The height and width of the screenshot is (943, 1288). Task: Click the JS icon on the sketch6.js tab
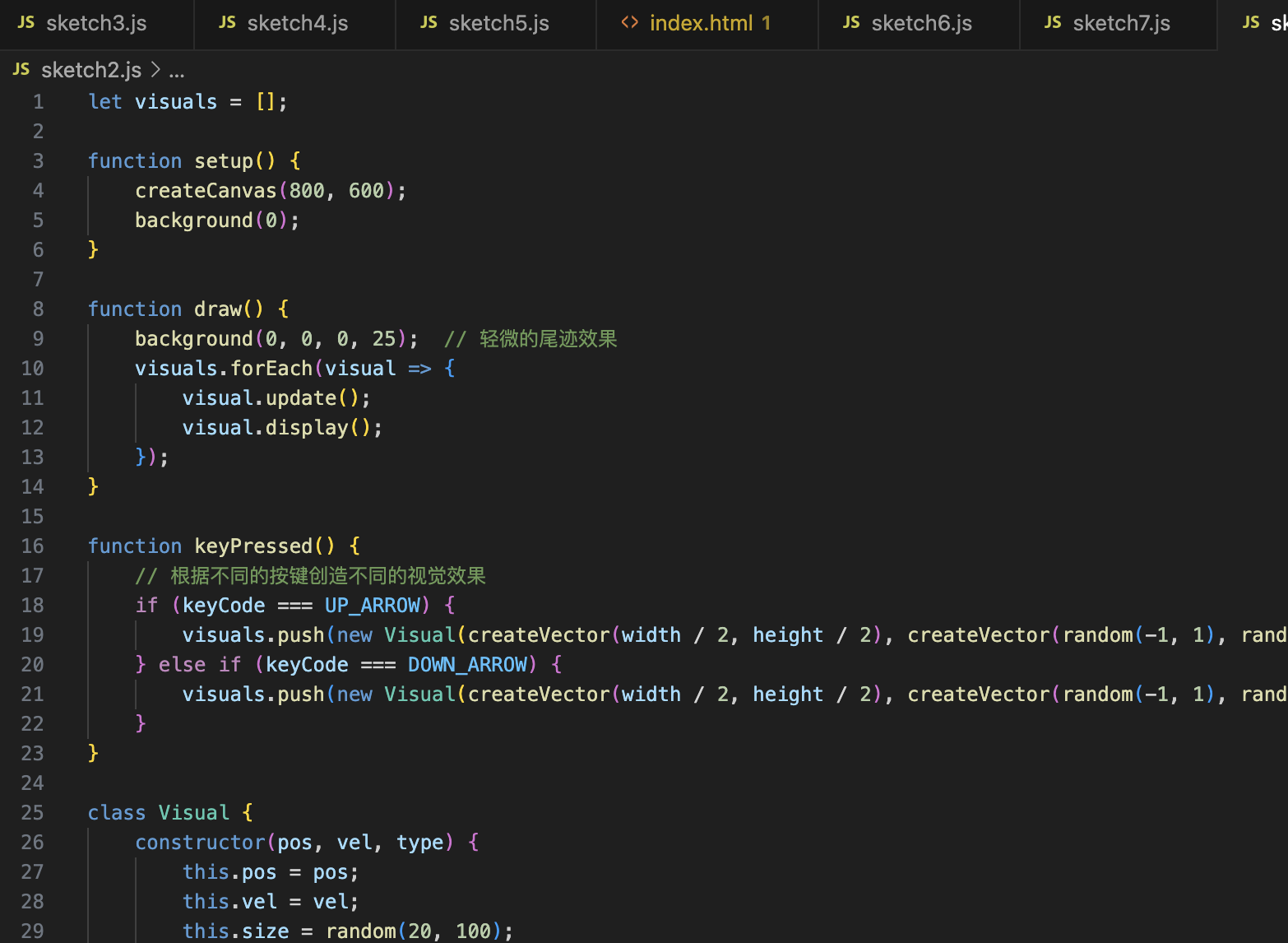point(850,22)
